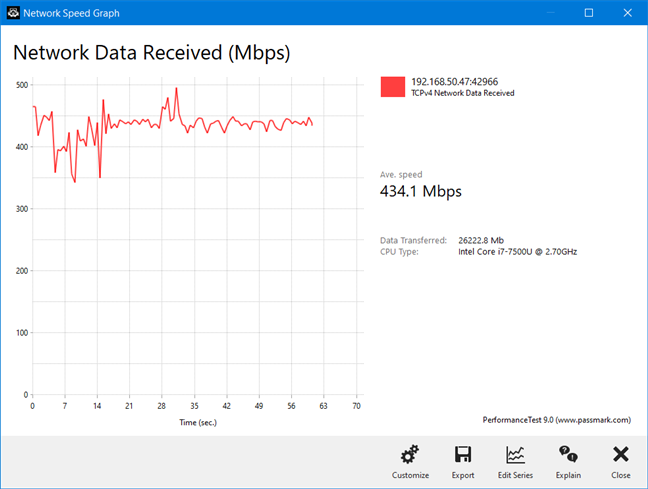This screenshot has height=489, width=648.
Task: Click the Close X icon in bottom toolbar
Action: coord(621,454)
